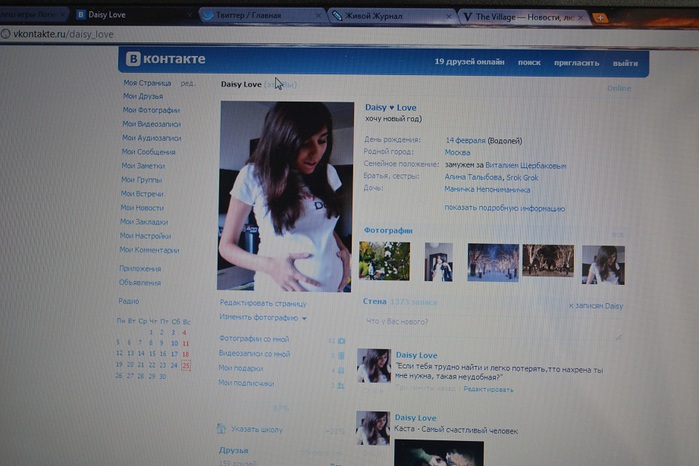Screen dimensions: 699x466
Task: Click the Twitter bird icon on the tab
Action: pos(208,16)
